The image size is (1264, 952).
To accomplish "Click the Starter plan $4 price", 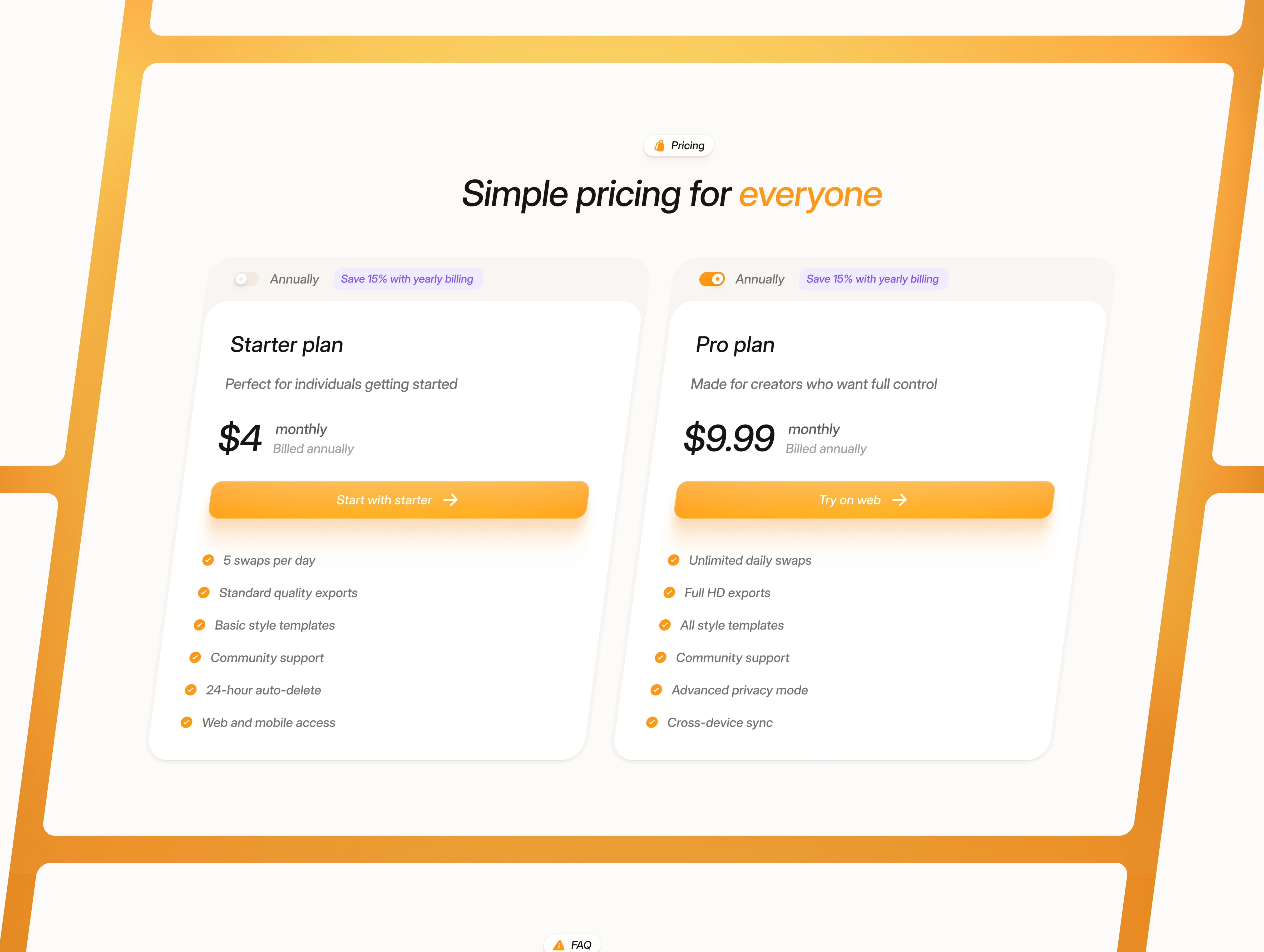I will (240, 438).
